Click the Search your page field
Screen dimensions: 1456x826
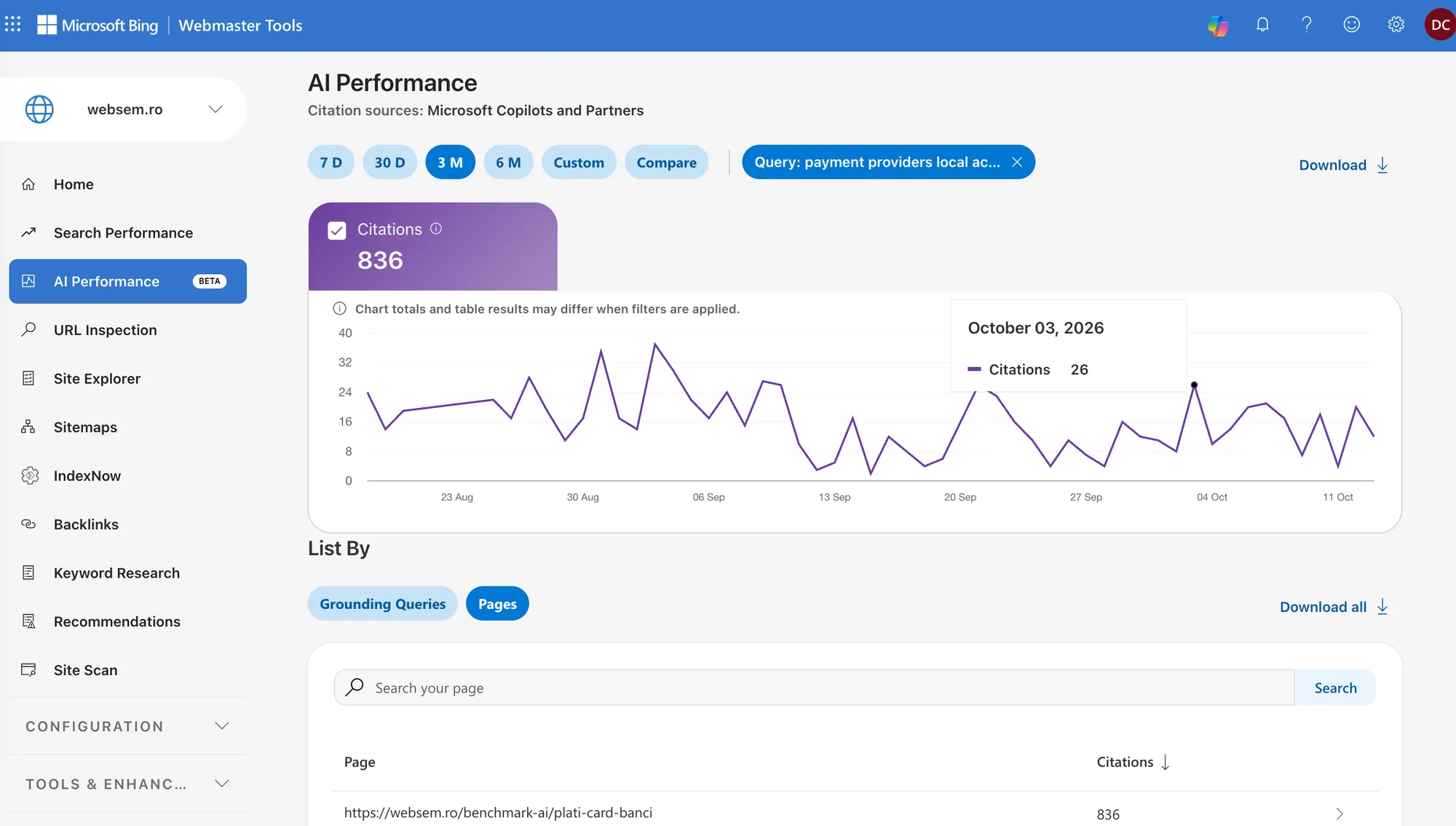(x=814, y=688)
